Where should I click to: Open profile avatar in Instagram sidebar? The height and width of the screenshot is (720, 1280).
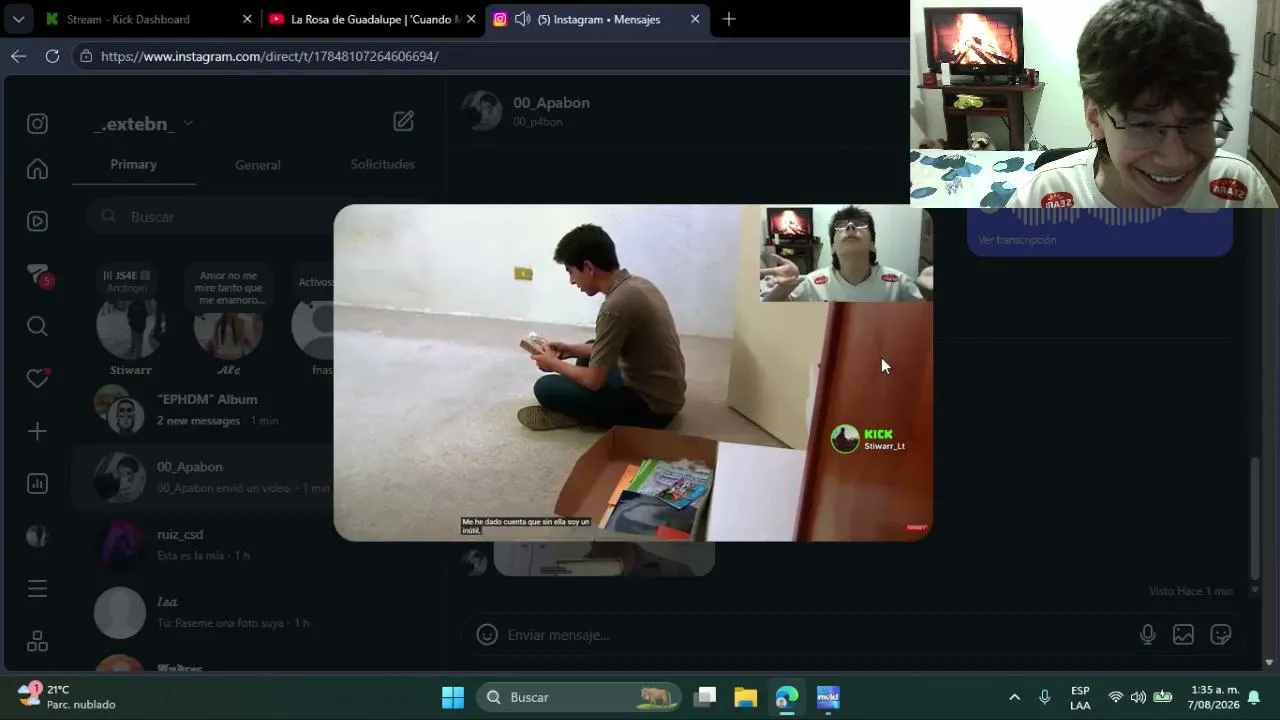tap(37, 536)
